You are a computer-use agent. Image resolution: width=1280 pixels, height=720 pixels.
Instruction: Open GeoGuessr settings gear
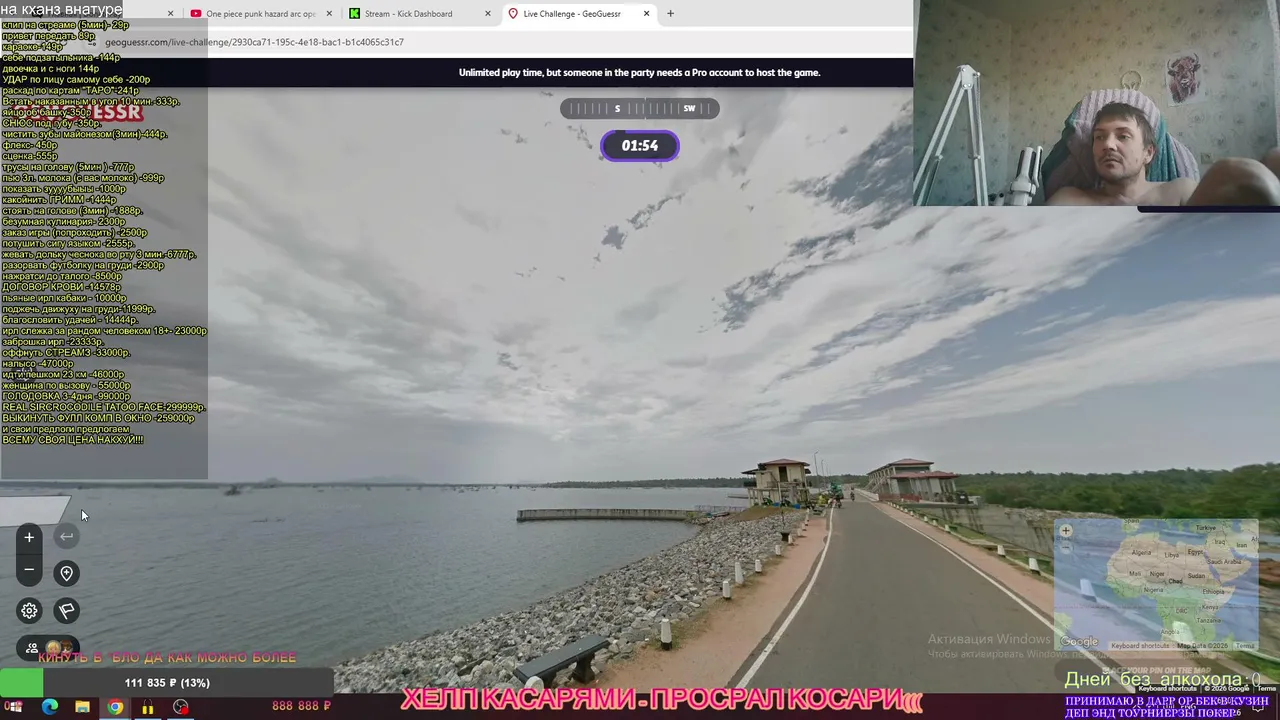(29, 611)
